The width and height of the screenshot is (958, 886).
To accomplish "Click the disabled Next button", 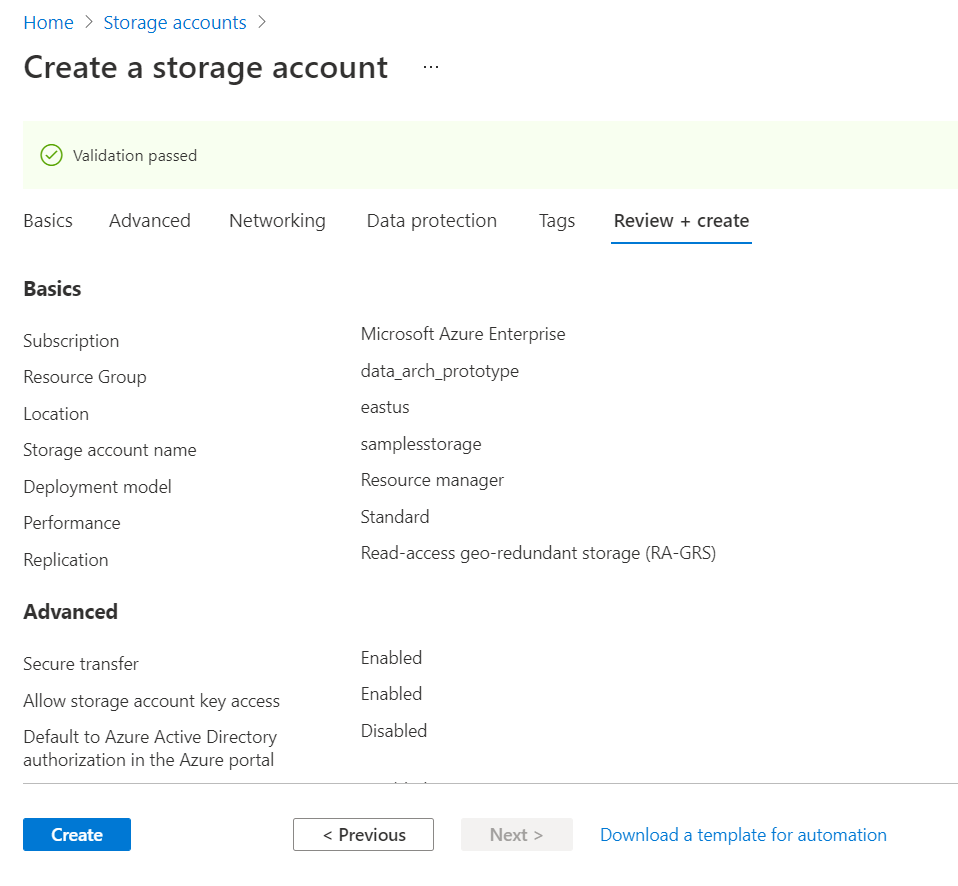I will [x=516, y=835].
